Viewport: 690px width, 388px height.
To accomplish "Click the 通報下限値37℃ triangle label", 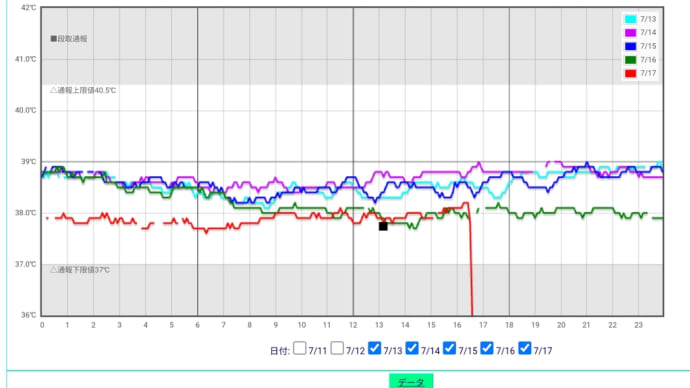I will coord(80,270).
